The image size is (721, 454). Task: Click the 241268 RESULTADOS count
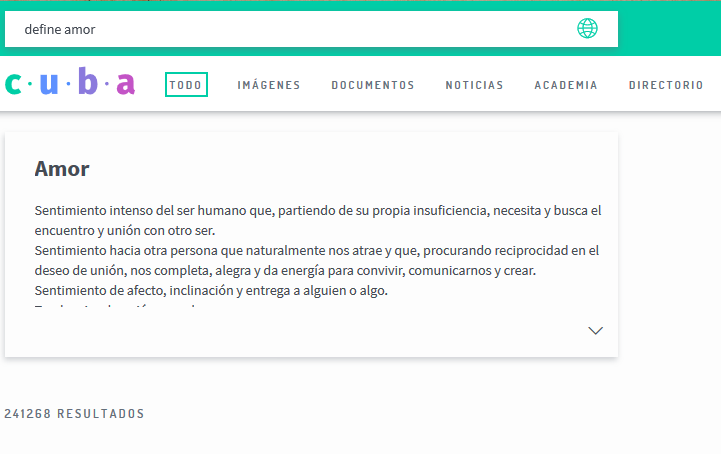tap(74, 414)
